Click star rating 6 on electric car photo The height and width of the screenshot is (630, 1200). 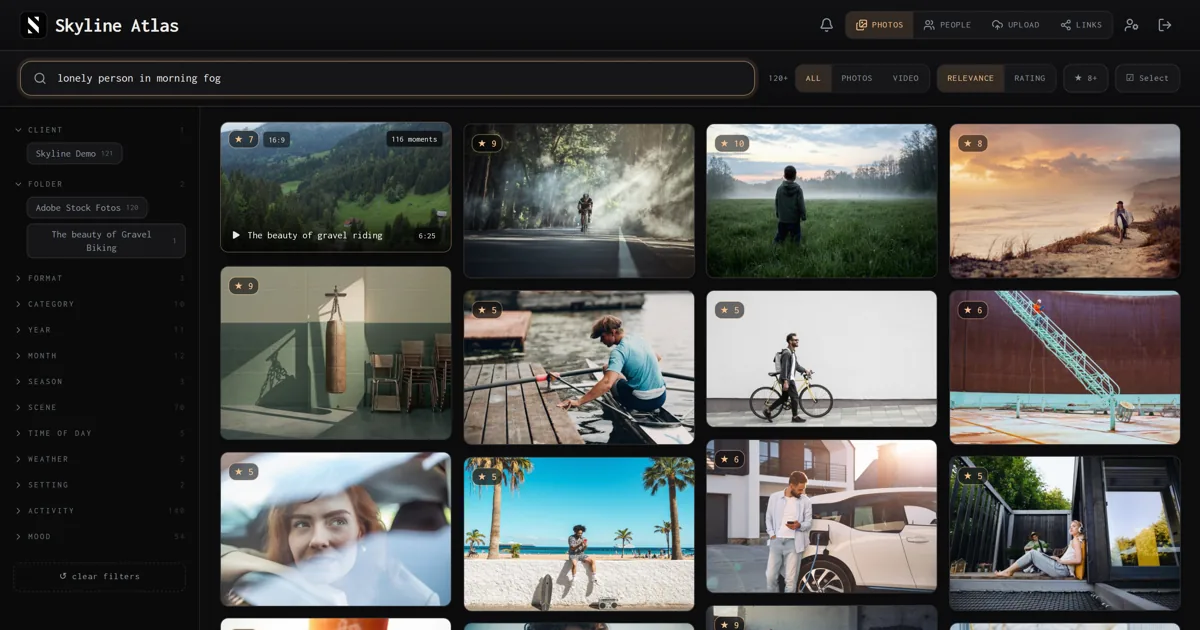(x=730, y=459)
